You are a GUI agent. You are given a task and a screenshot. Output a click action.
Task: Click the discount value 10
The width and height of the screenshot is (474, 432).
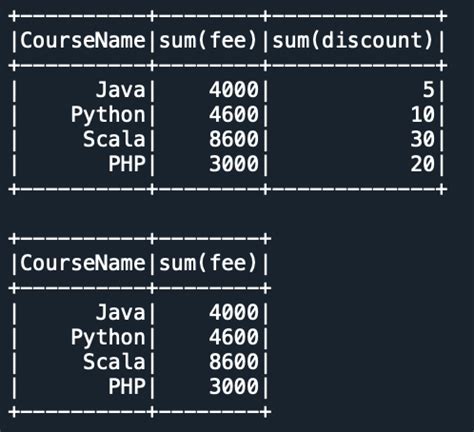coord(423,114)
